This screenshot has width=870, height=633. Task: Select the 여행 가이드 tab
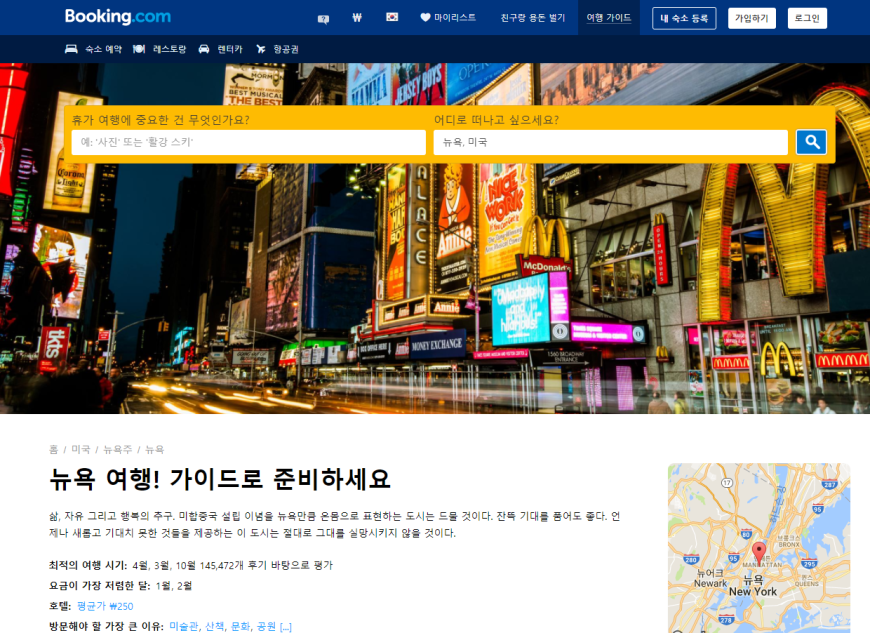pyautogui.click(x=609, y=18)
